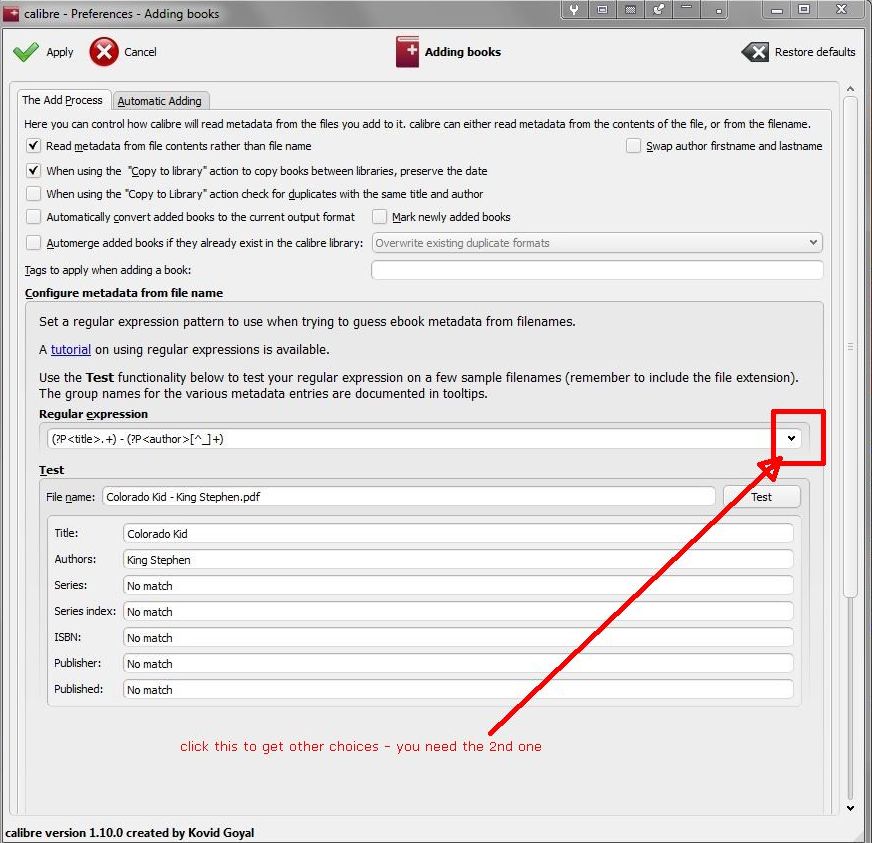The width and height of the screenshot is (872, 843).
Task: Click the Apply button label
Action: point(60,52)
